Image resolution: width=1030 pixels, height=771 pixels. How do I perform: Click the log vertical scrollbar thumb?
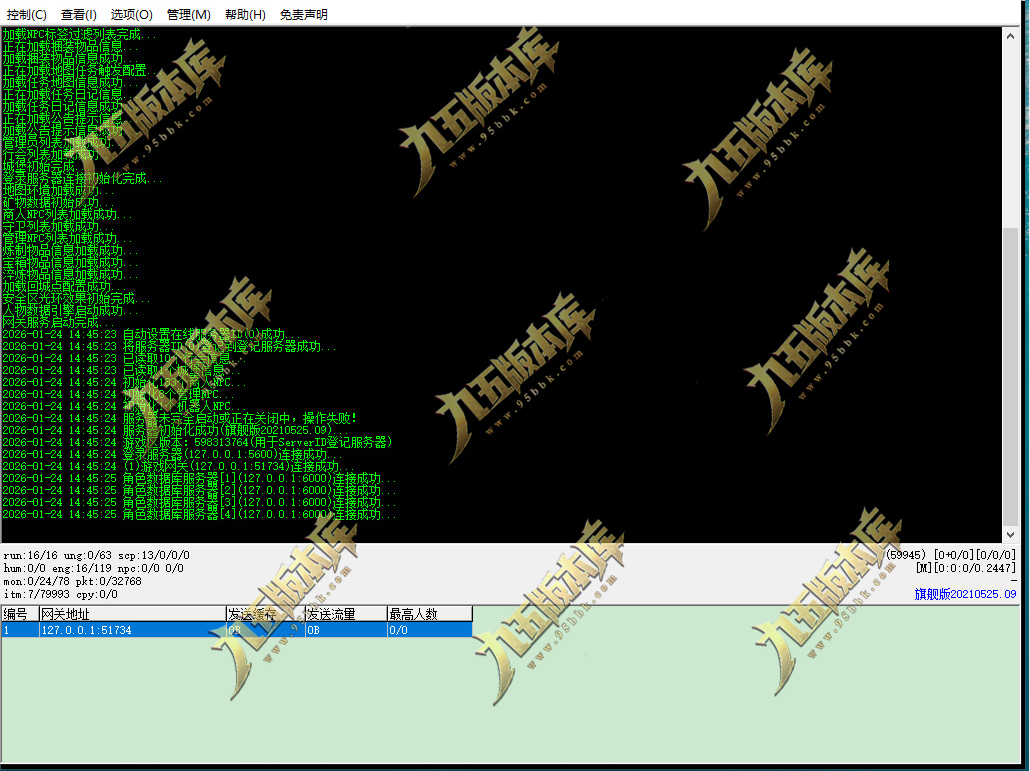point(1010,377)
